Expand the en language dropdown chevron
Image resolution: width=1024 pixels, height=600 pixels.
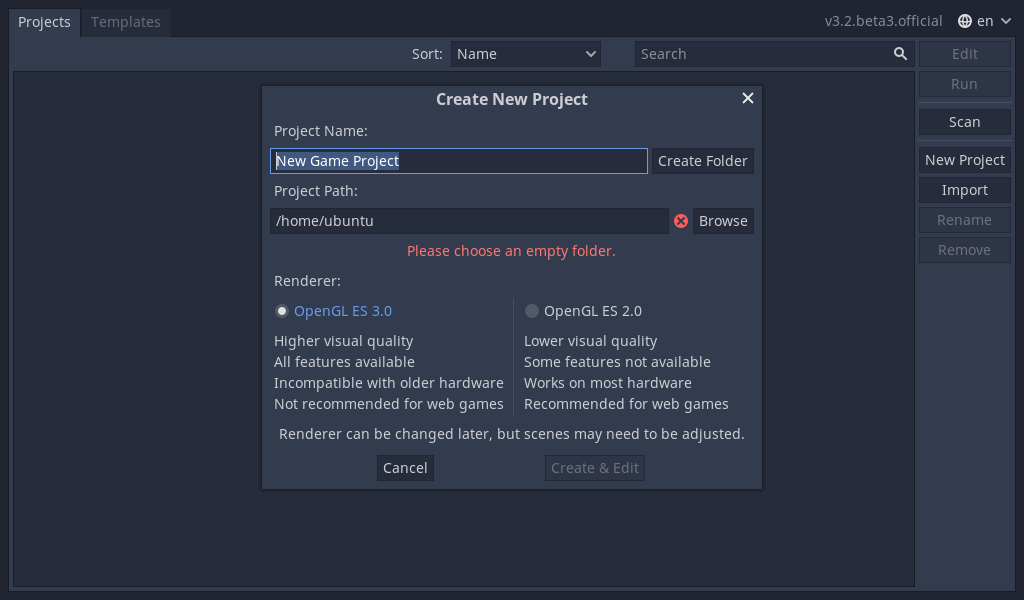tap(1006, 21)
